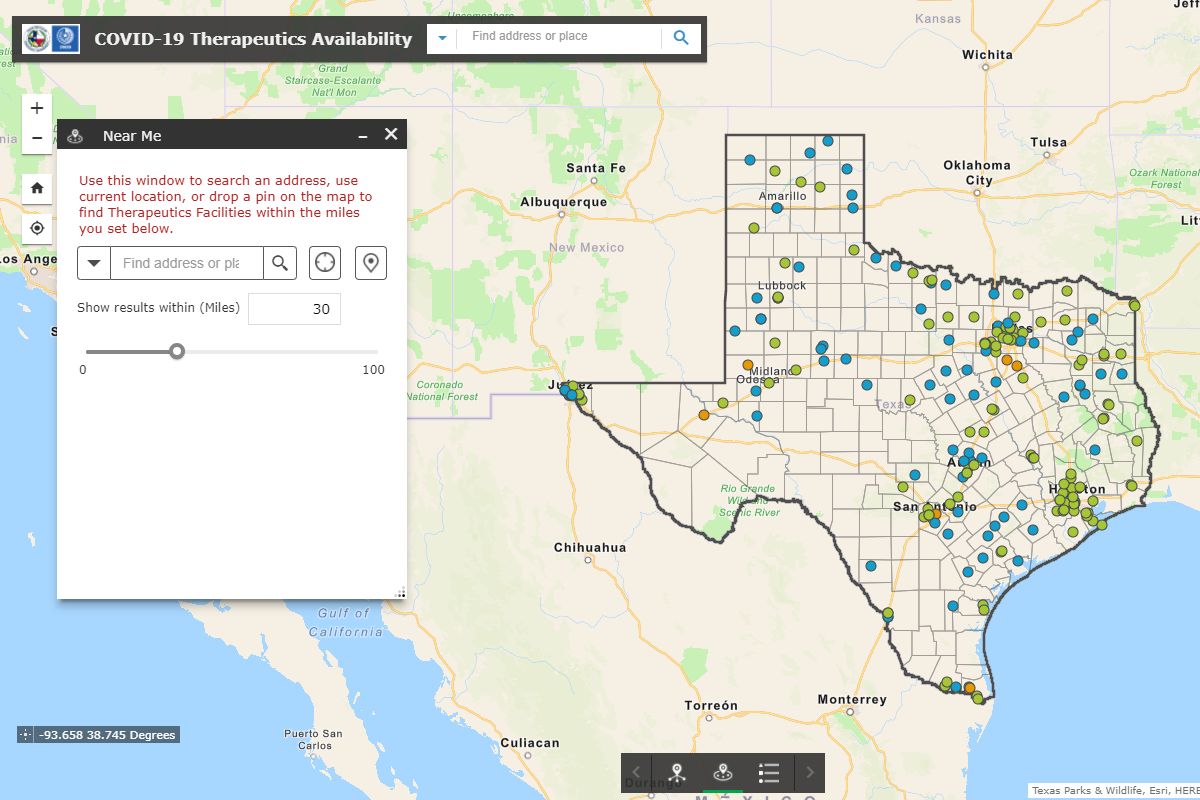Zoom out of the map
Screen dimensions: 1200x800
click(x=37, y=138)
